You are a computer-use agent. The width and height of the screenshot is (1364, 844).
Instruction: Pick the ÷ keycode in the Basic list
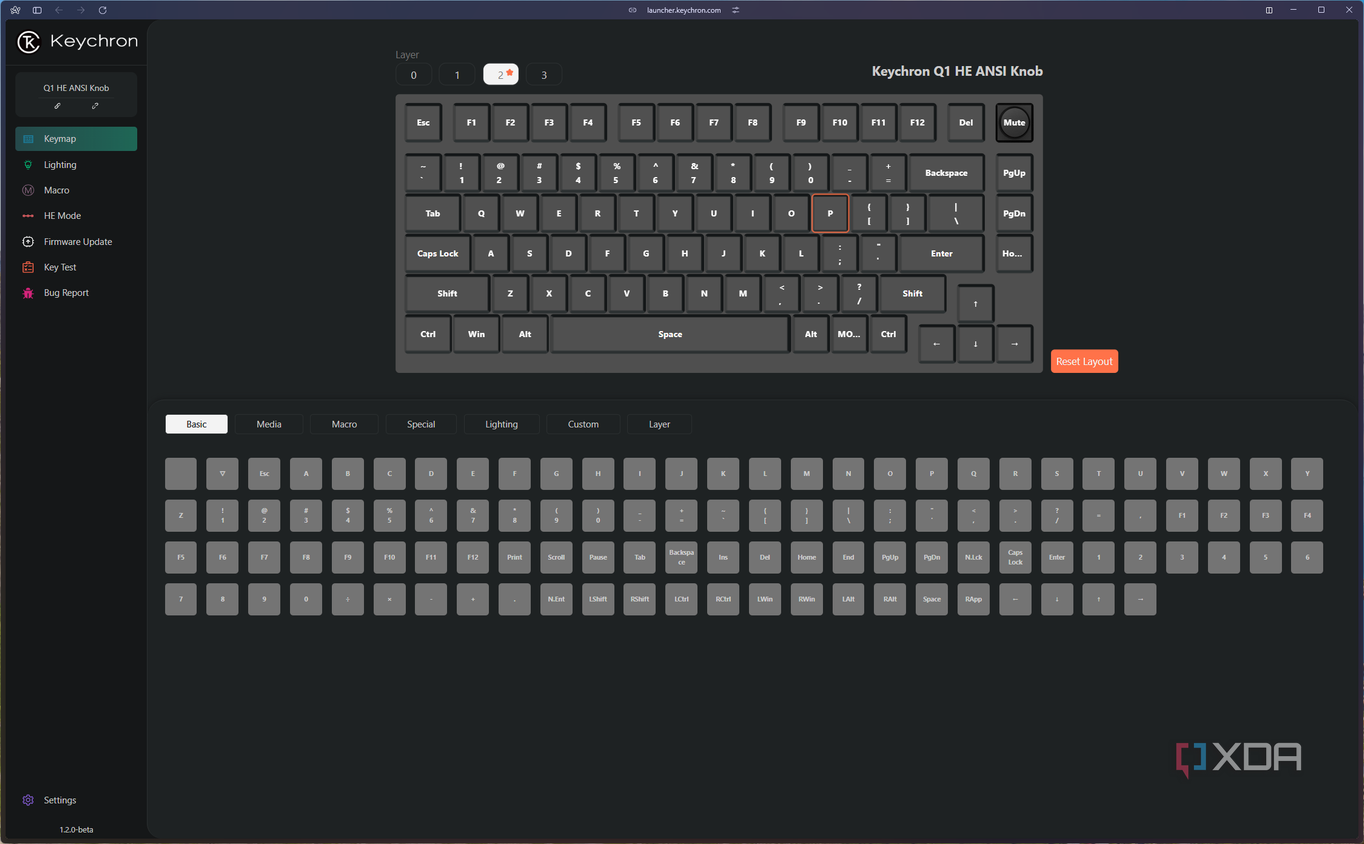click(x=348, y=599)
